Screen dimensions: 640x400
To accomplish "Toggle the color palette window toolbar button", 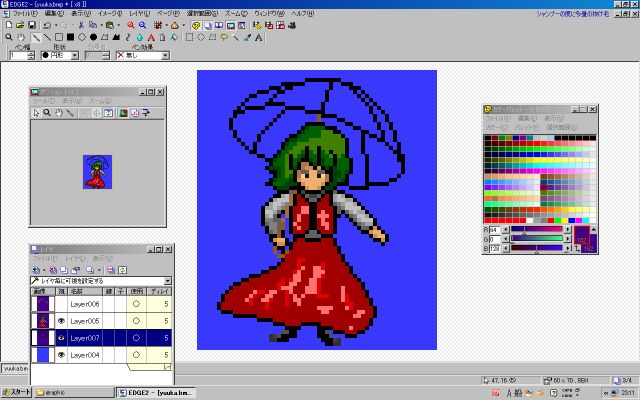I will (x=196, y=25).
